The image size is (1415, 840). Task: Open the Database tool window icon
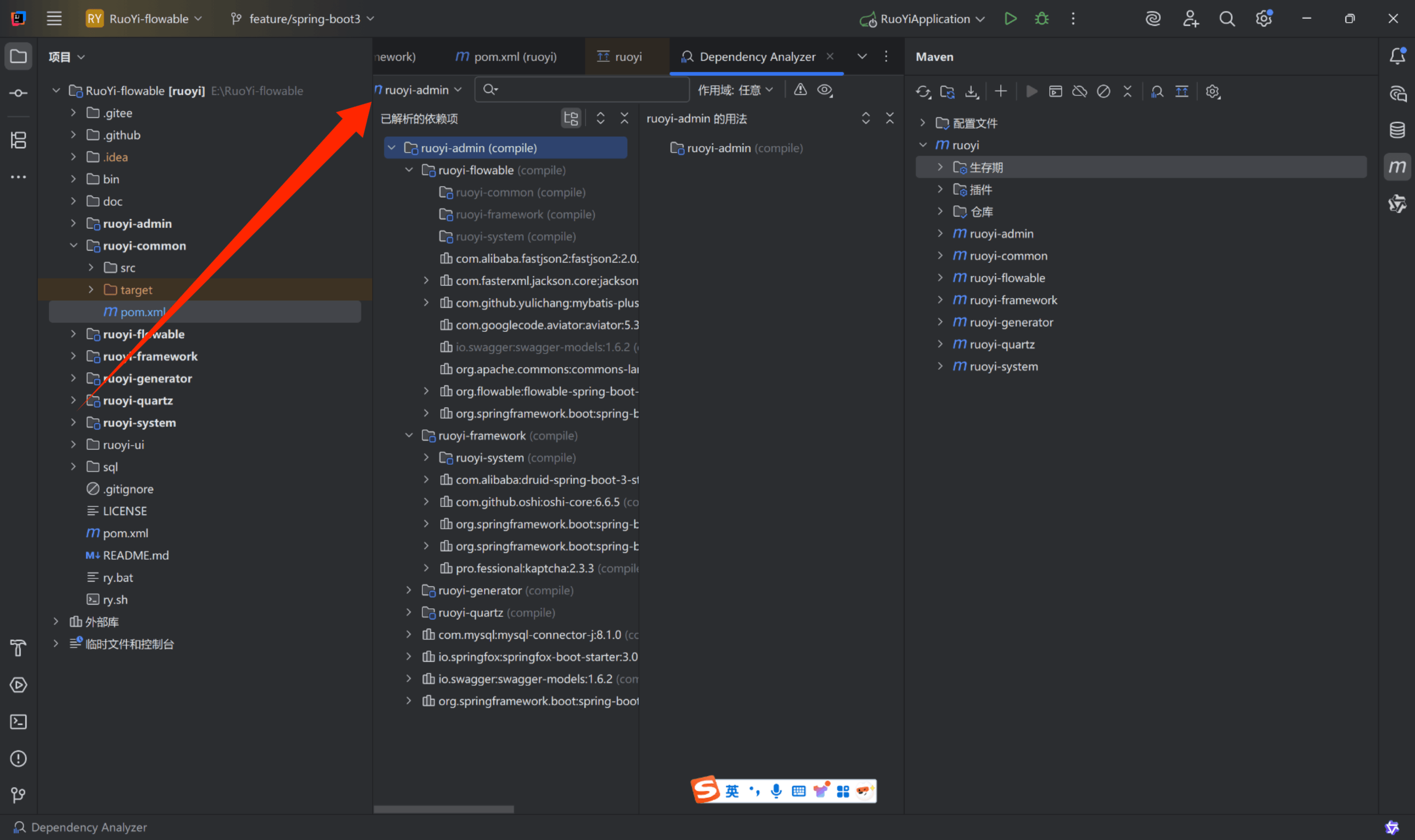[1397, 129]
